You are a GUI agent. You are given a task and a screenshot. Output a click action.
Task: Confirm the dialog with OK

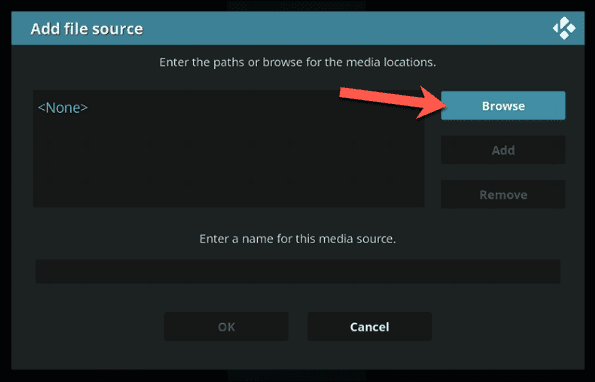click(x=226, y=327)
